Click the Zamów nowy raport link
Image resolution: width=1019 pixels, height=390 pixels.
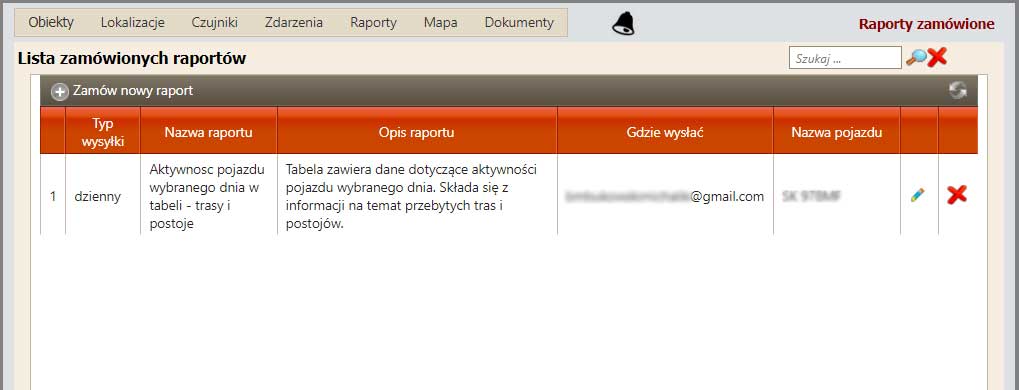coord(133,91)
